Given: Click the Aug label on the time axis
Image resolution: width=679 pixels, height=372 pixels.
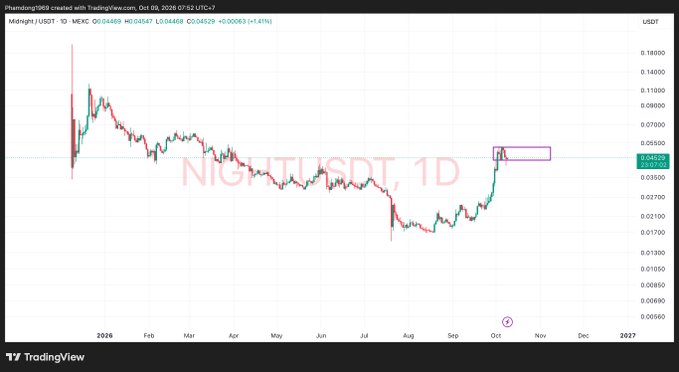Looking at the screenshot, I should pyautogui.click(x=408, y=336).
